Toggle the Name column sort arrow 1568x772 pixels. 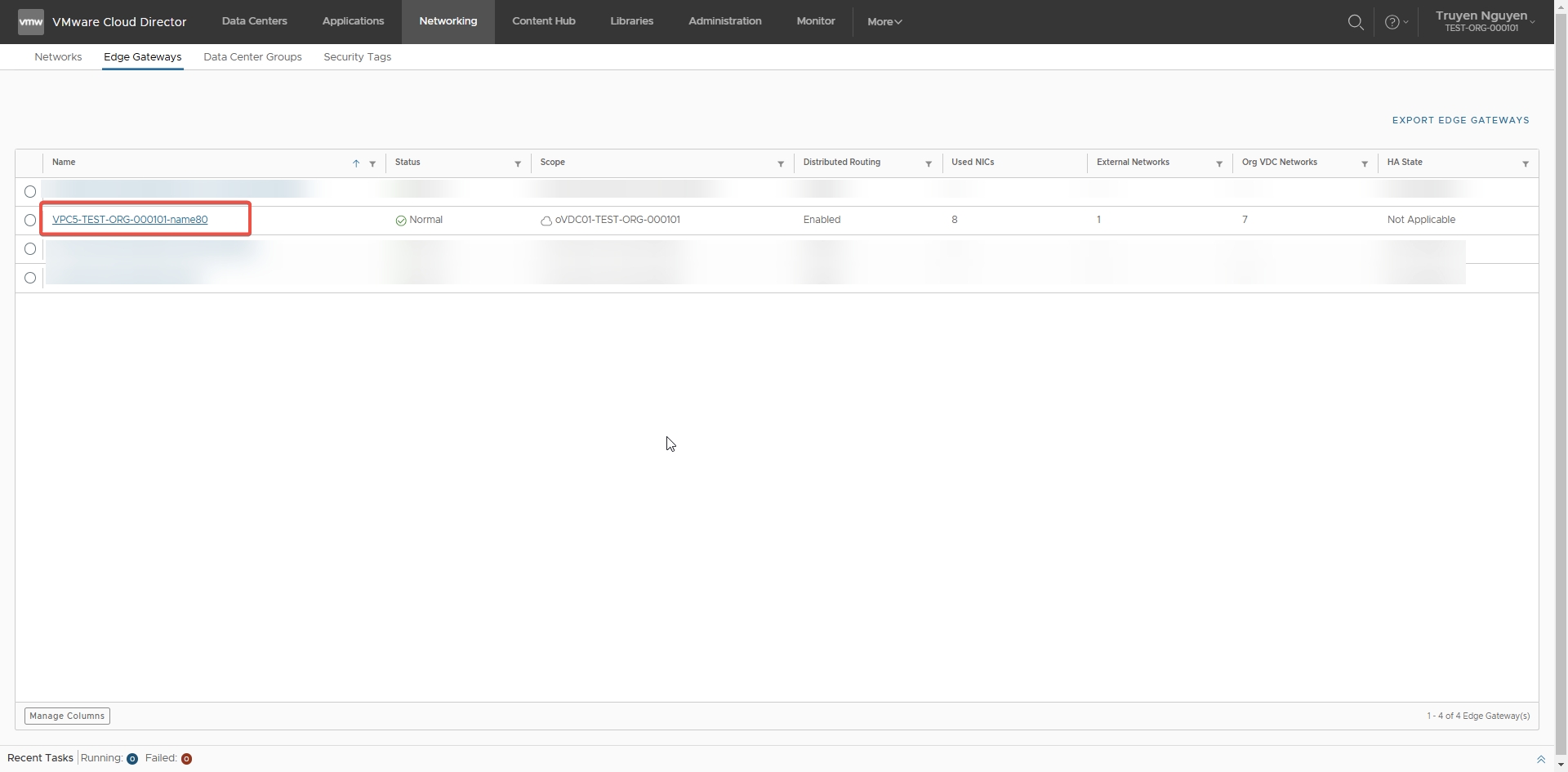coord(356,164)
